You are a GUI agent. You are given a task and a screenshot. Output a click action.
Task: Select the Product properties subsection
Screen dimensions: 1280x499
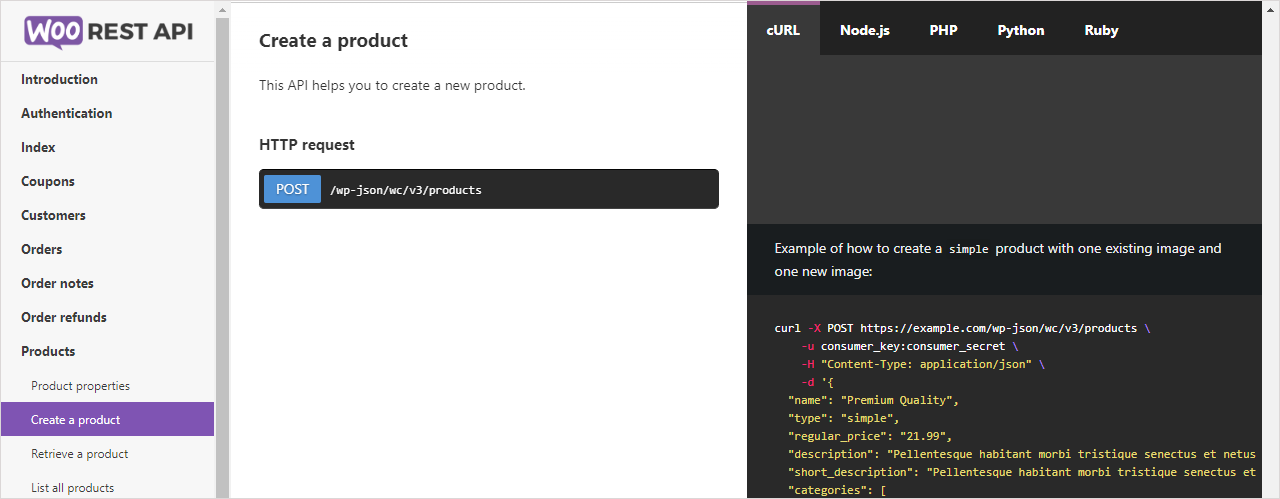pyautogui.click(x=80, y=386)
